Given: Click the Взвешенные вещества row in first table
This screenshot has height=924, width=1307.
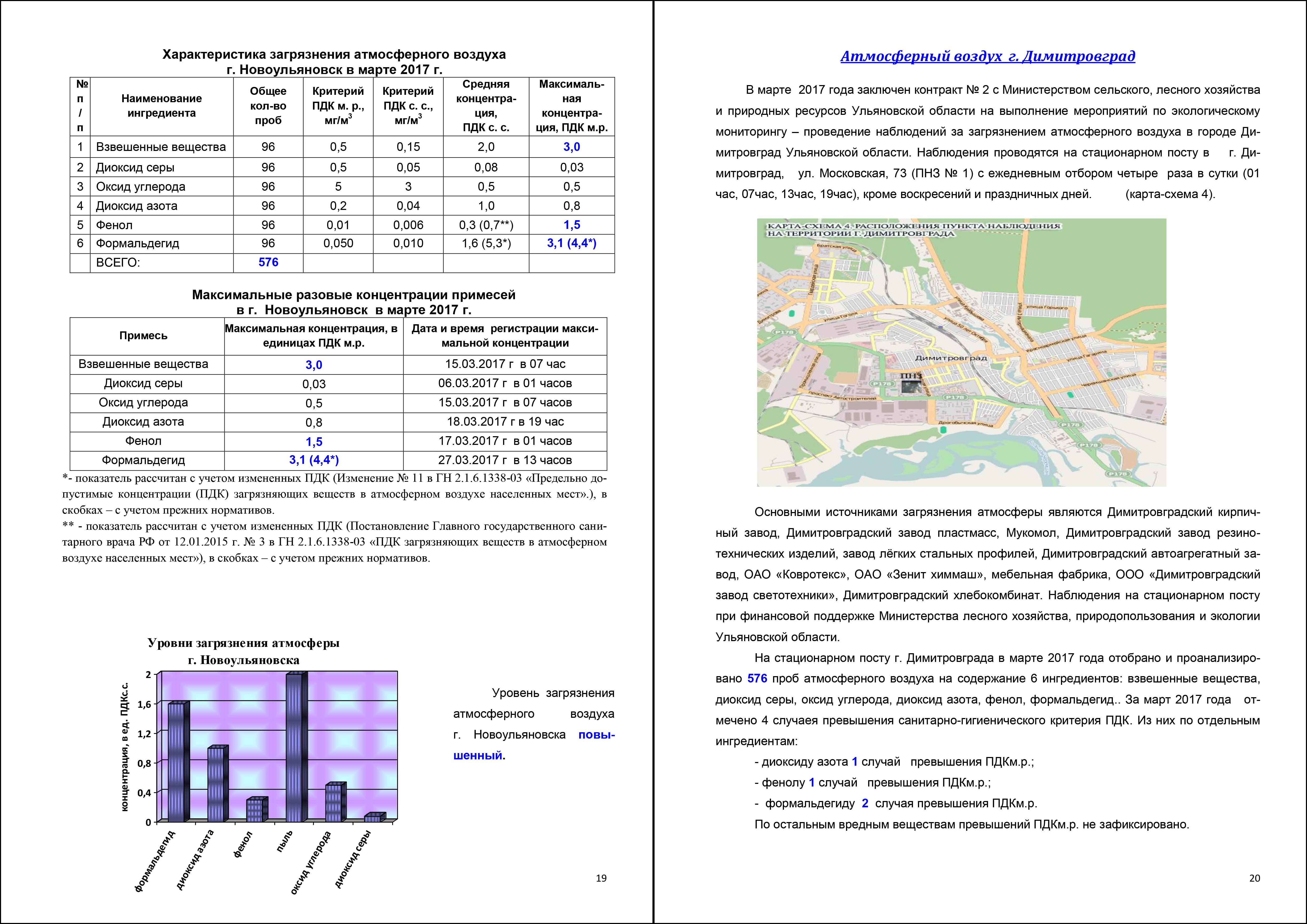Looking at the screenshot, I should (342, 147).
